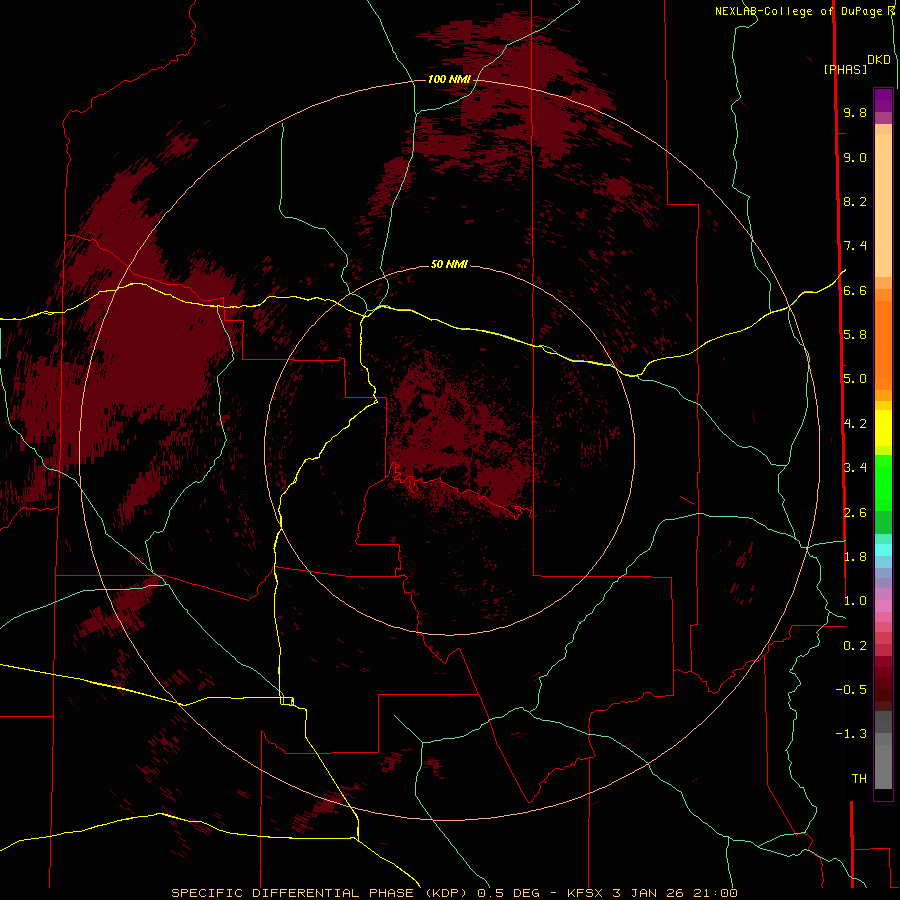Image resolution: width=900 pixels, height=900 pixels.
Task: Click the 9.0 legend value
Action: [855, 157]
